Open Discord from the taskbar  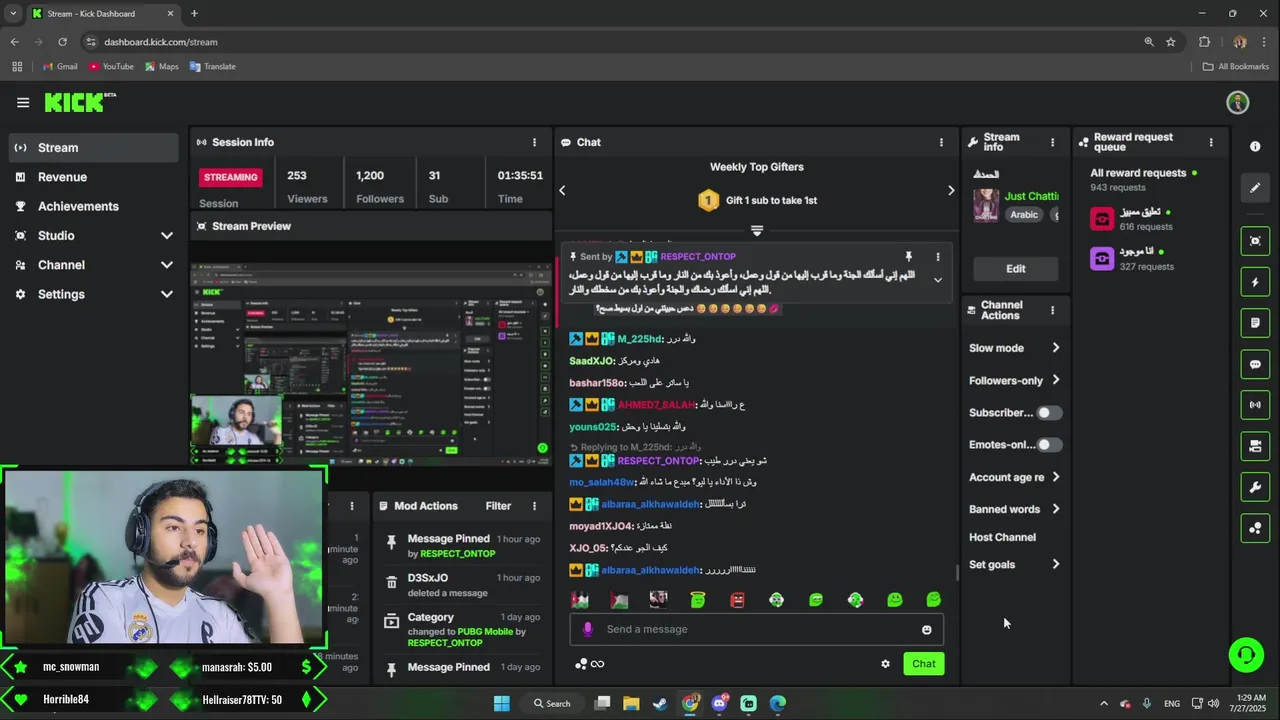click(719, 703)
